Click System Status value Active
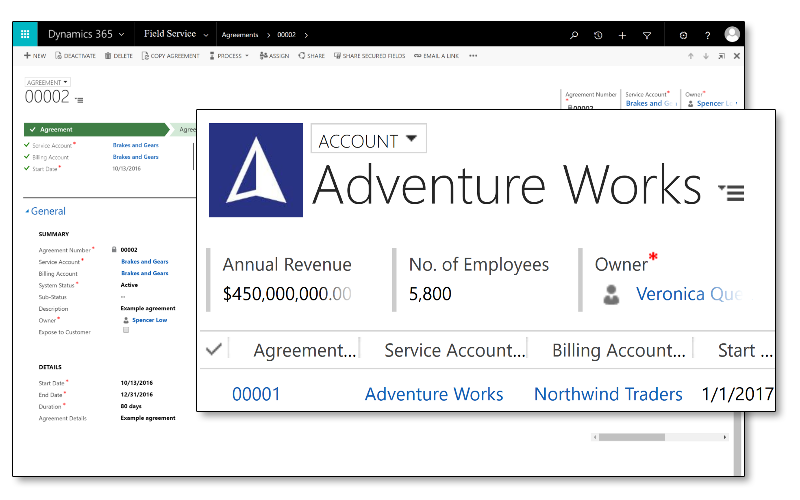Image resolution: width=800 pixels, height=500 pixels. click(129, 285)
